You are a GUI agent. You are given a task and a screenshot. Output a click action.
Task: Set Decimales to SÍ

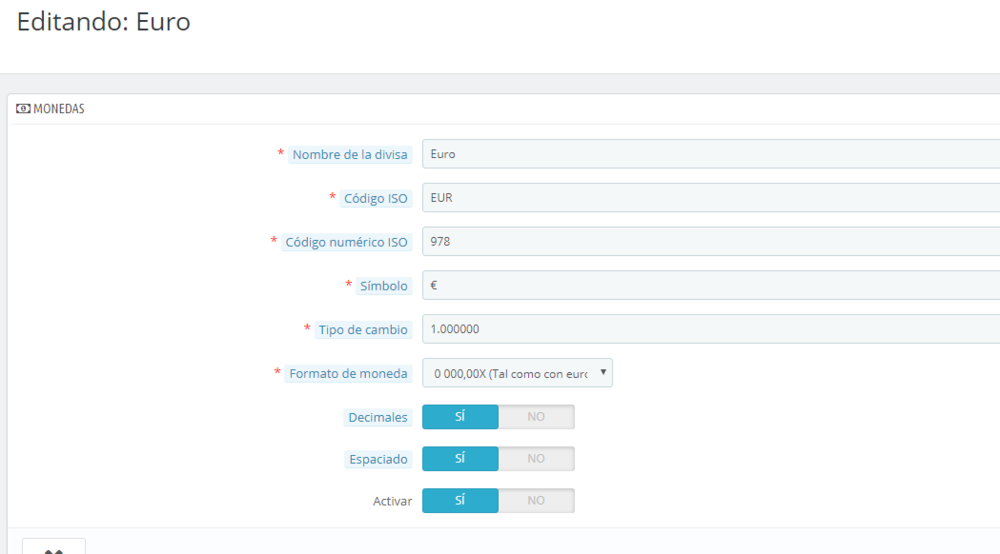460,417
